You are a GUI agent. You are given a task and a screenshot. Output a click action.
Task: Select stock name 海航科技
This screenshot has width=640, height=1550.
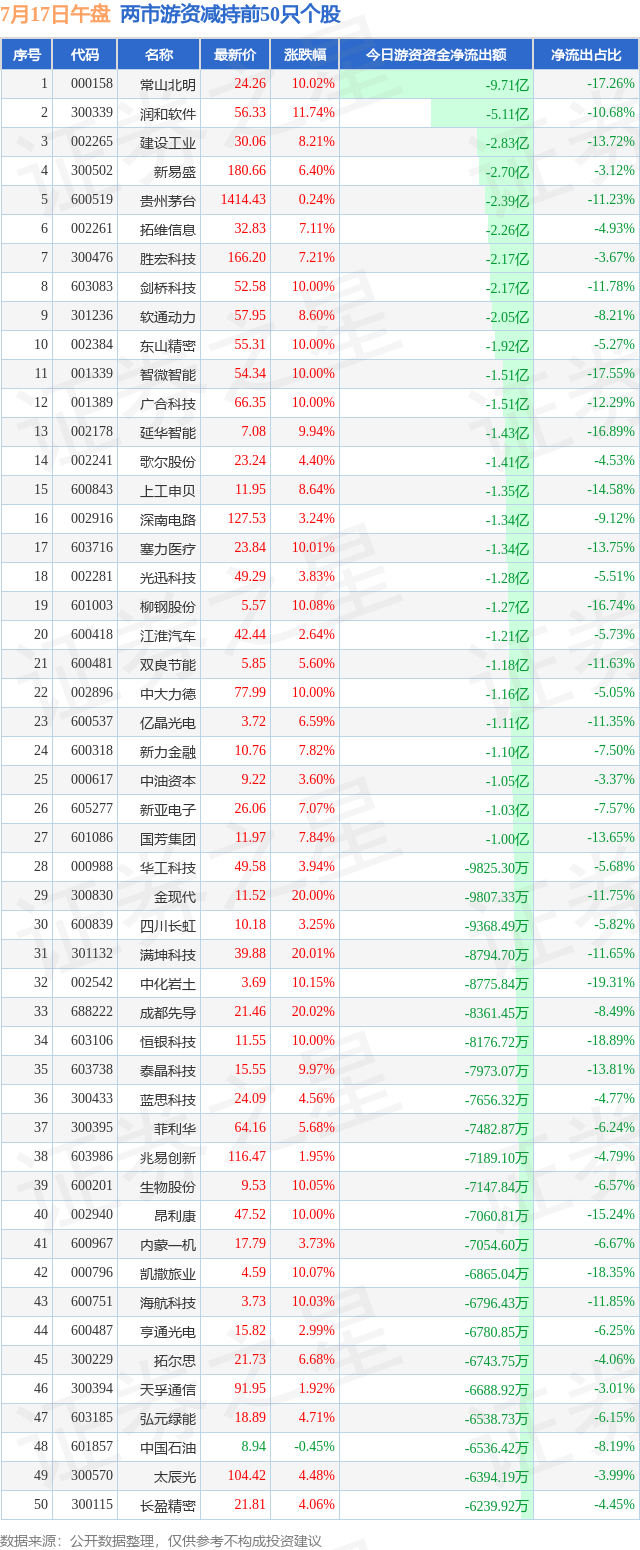pyautogui.click(x=168, y=1302)
